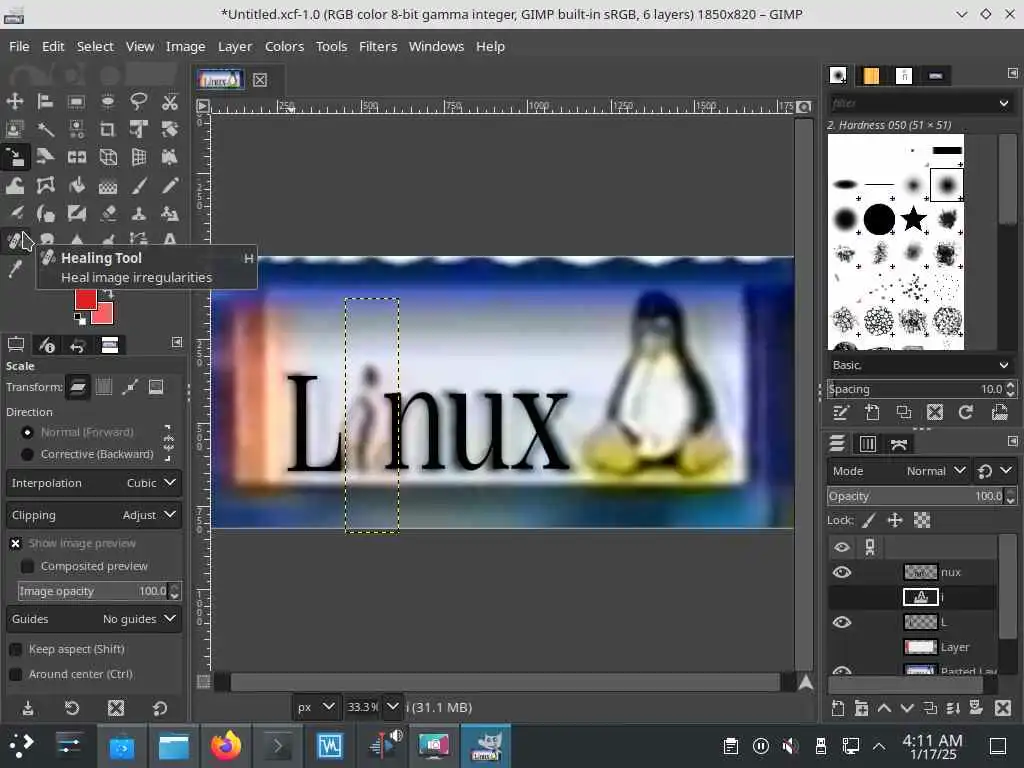Screen dimensions: 1024x768
Task: Create a new layer in Layers panel
Action: (x=838, y=708)
